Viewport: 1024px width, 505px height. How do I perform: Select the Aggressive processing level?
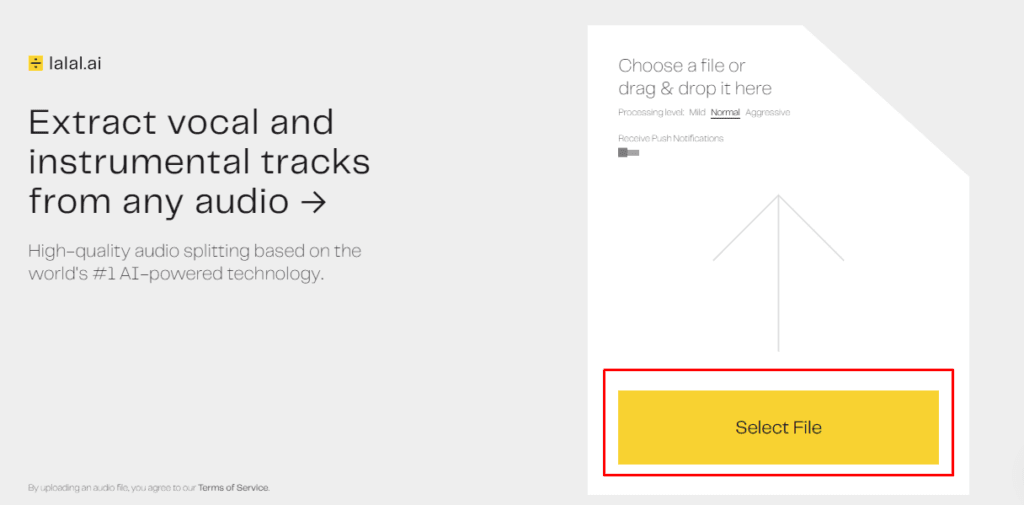pos(767,112)
